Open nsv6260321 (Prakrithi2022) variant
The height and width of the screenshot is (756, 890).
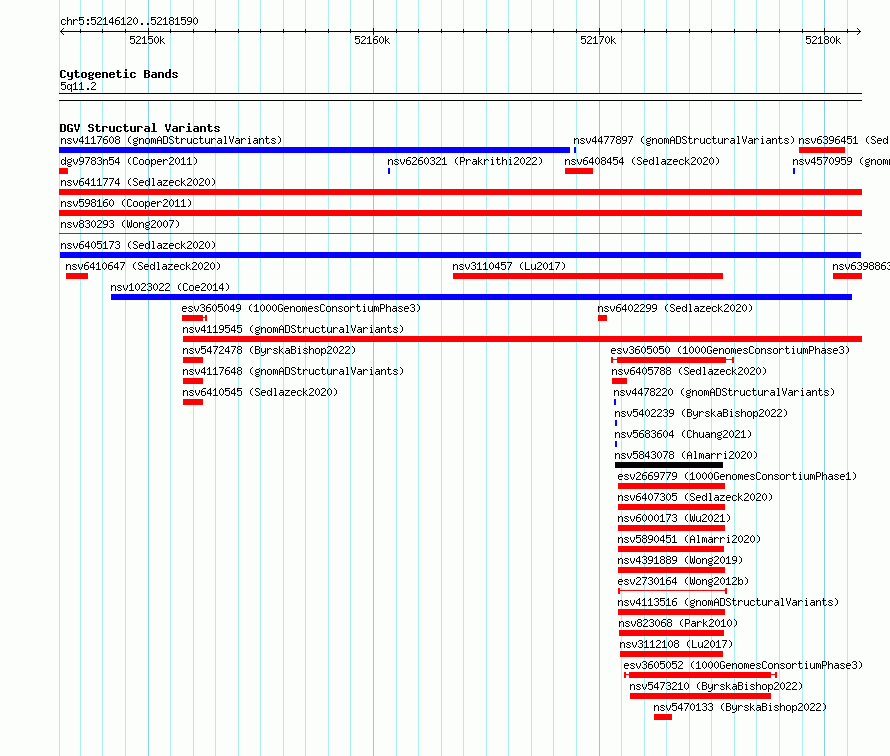[465, 161]
